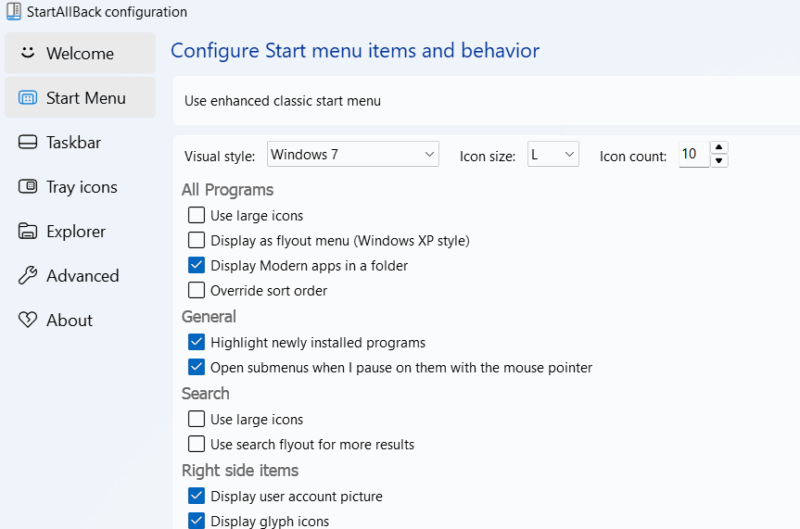Click the Icon count label text
The width and height of the screenshot is (800, 529).
point(633,156)
